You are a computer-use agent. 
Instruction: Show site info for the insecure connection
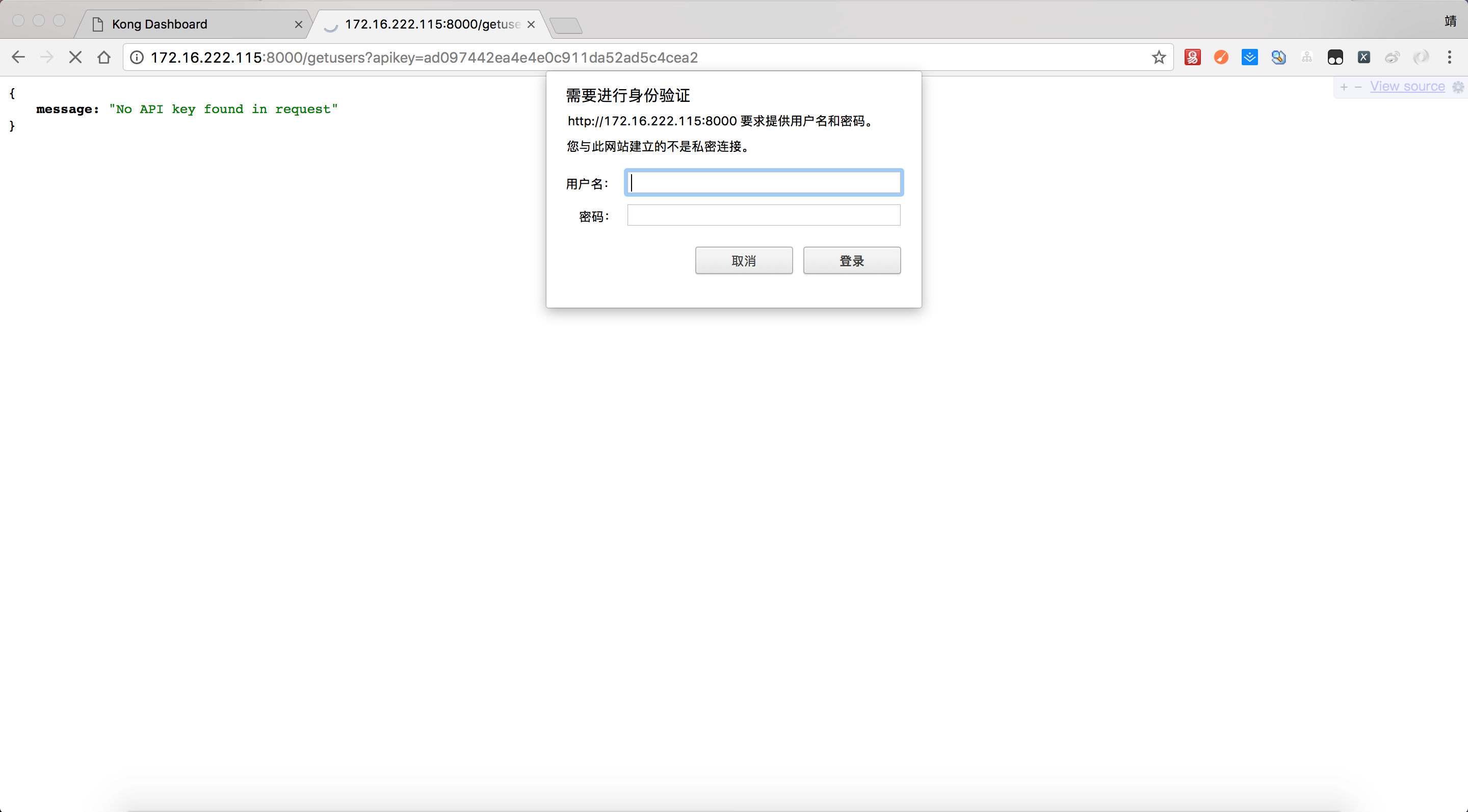(x=137, y=57)
